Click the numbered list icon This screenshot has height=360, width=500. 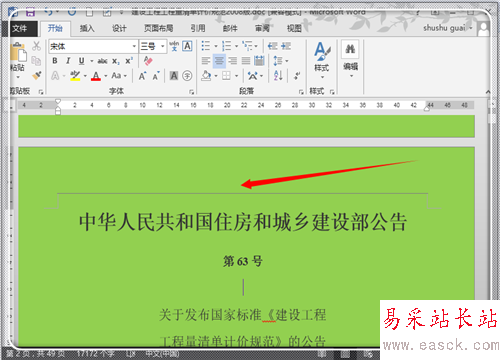click(x=226, y=46)
